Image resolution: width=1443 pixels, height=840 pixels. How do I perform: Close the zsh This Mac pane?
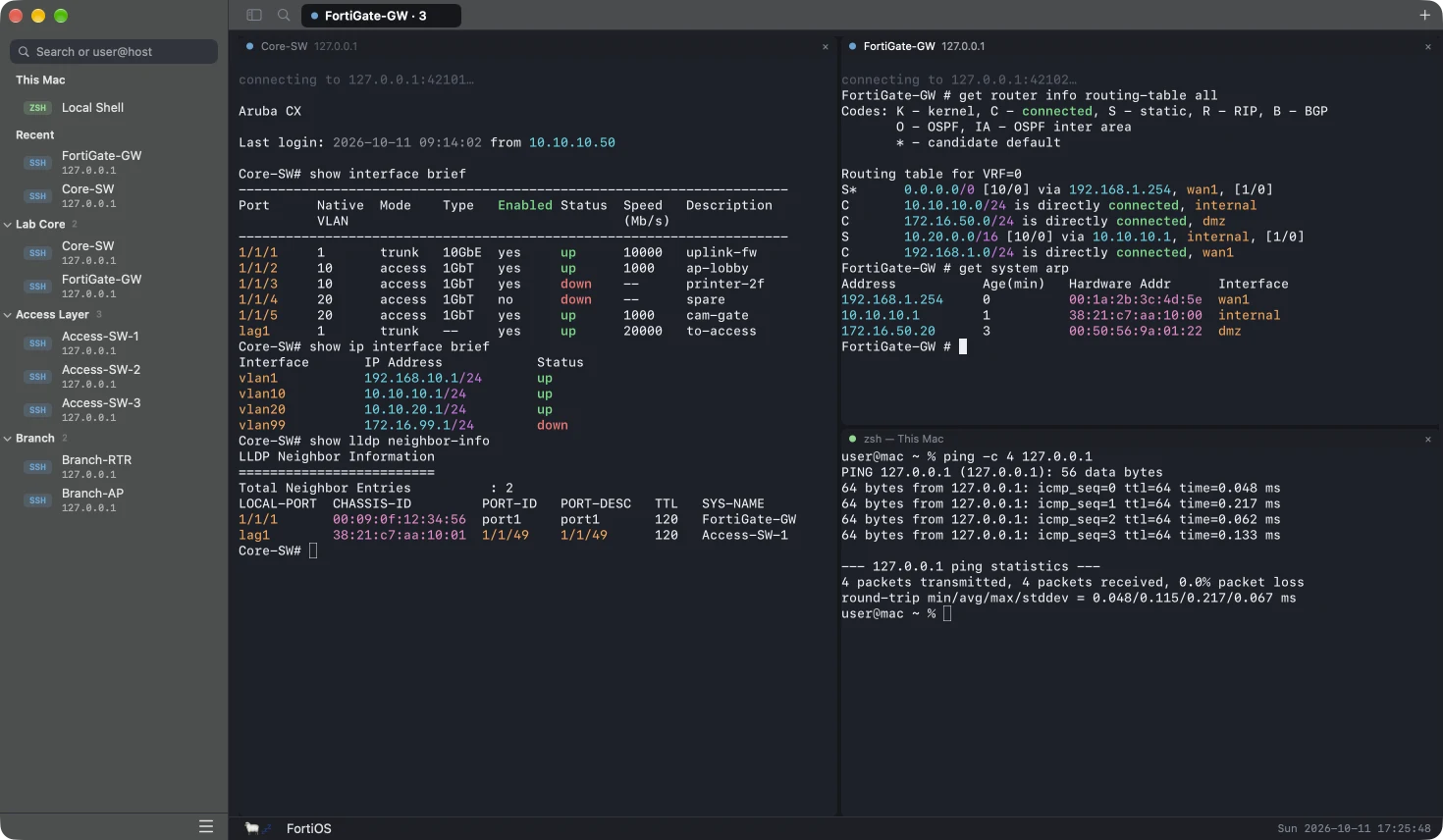coord(1427,439)
